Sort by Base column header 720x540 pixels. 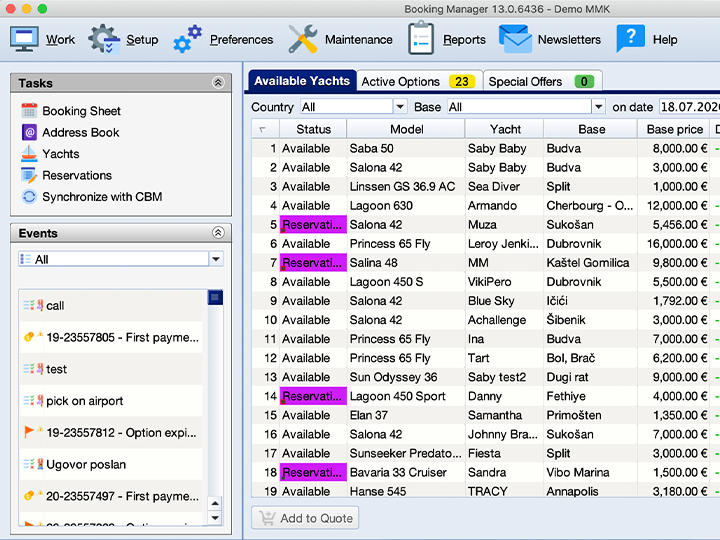pyautogui.click(x=591, y=129)
